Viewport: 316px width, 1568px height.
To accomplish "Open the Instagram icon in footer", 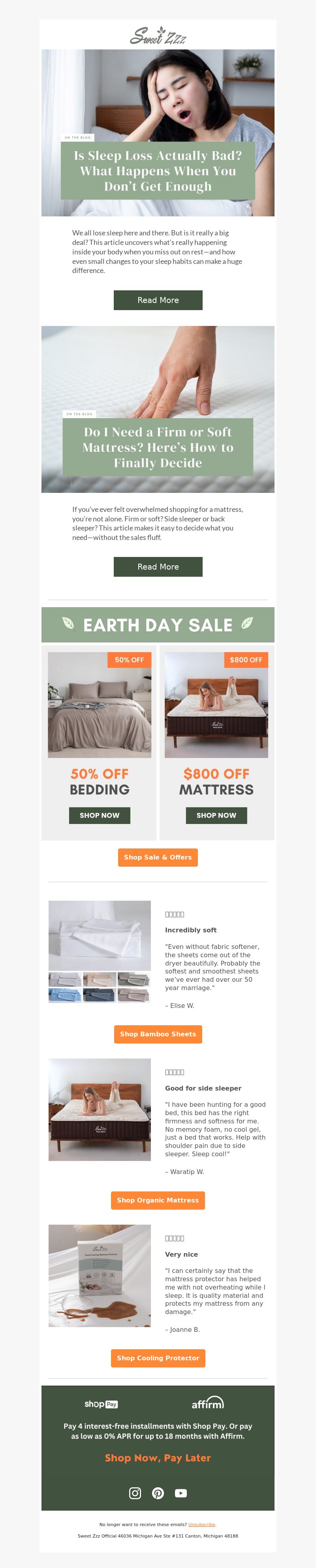I will click(135, 1492).
